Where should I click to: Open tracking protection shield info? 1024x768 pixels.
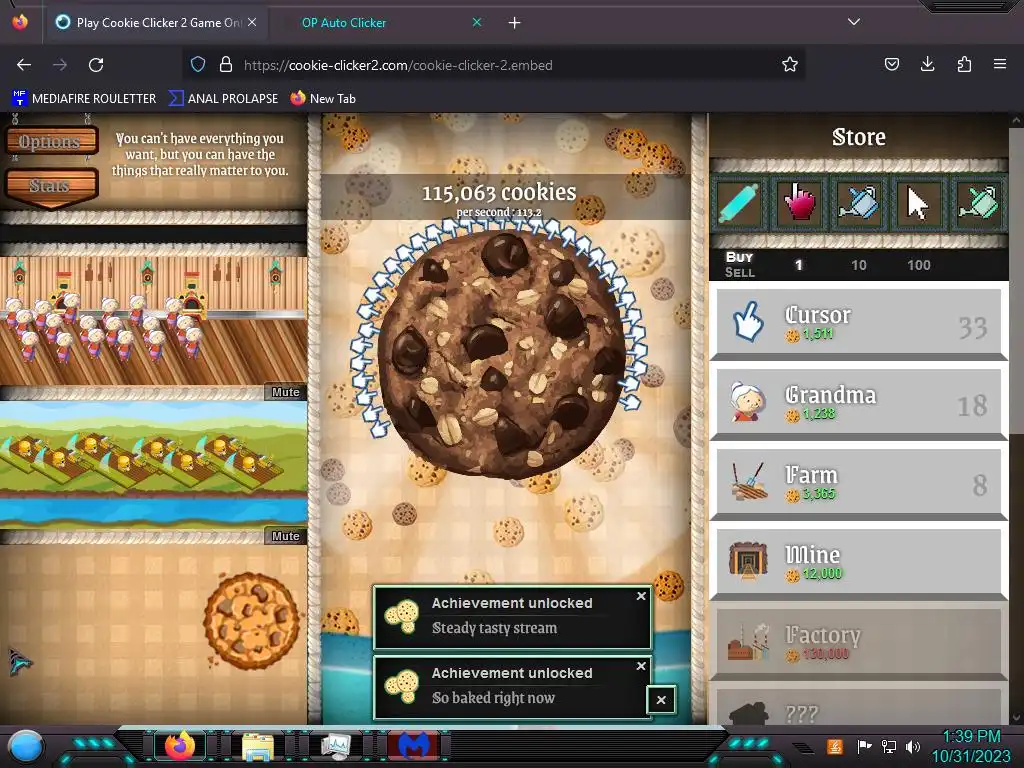198,64
